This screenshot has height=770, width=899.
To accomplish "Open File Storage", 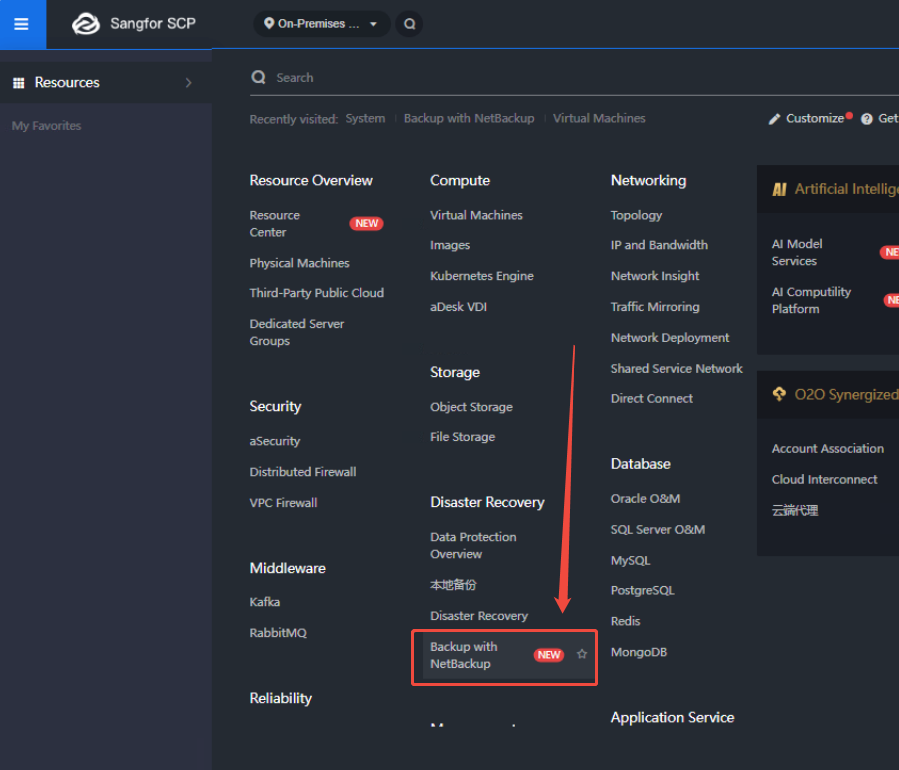I will [x=463, y=437].
